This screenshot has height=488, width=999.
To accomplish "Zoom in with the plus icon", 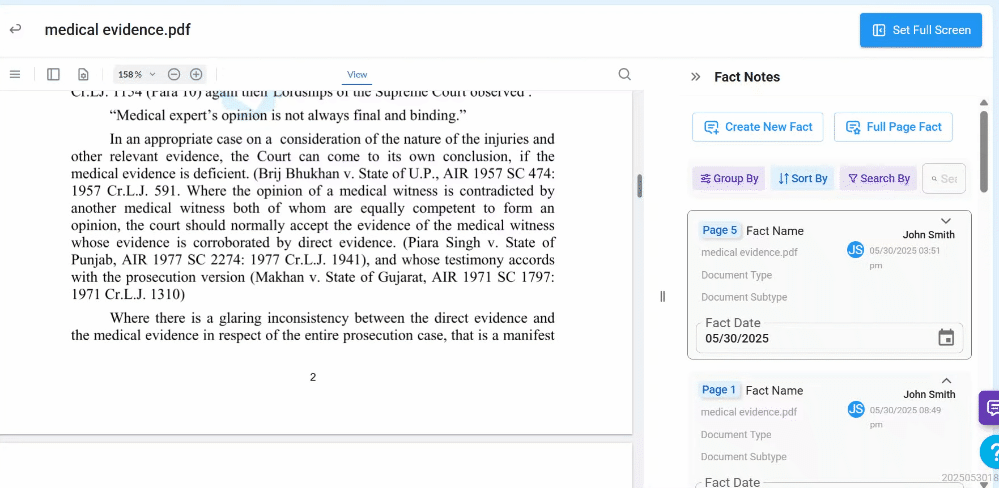I will click(196, 75).
